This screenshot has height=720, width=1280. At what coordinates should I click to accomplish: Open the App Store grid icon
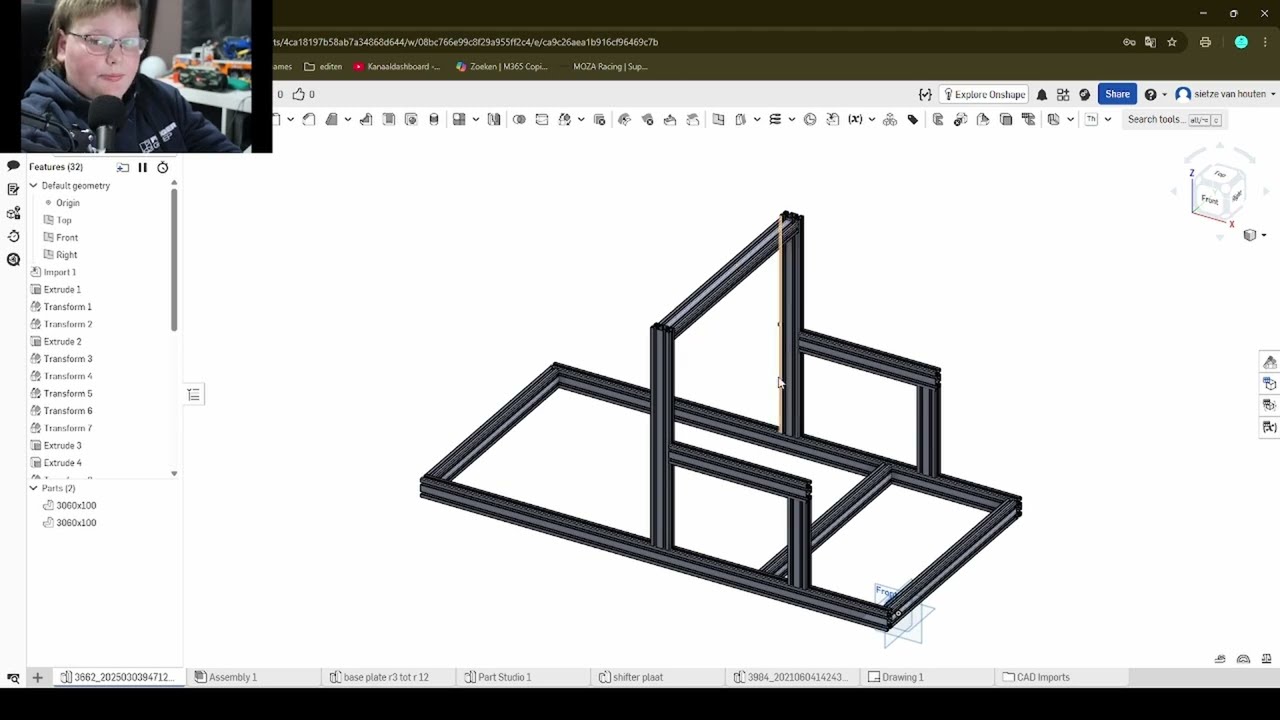[1063, 94]
